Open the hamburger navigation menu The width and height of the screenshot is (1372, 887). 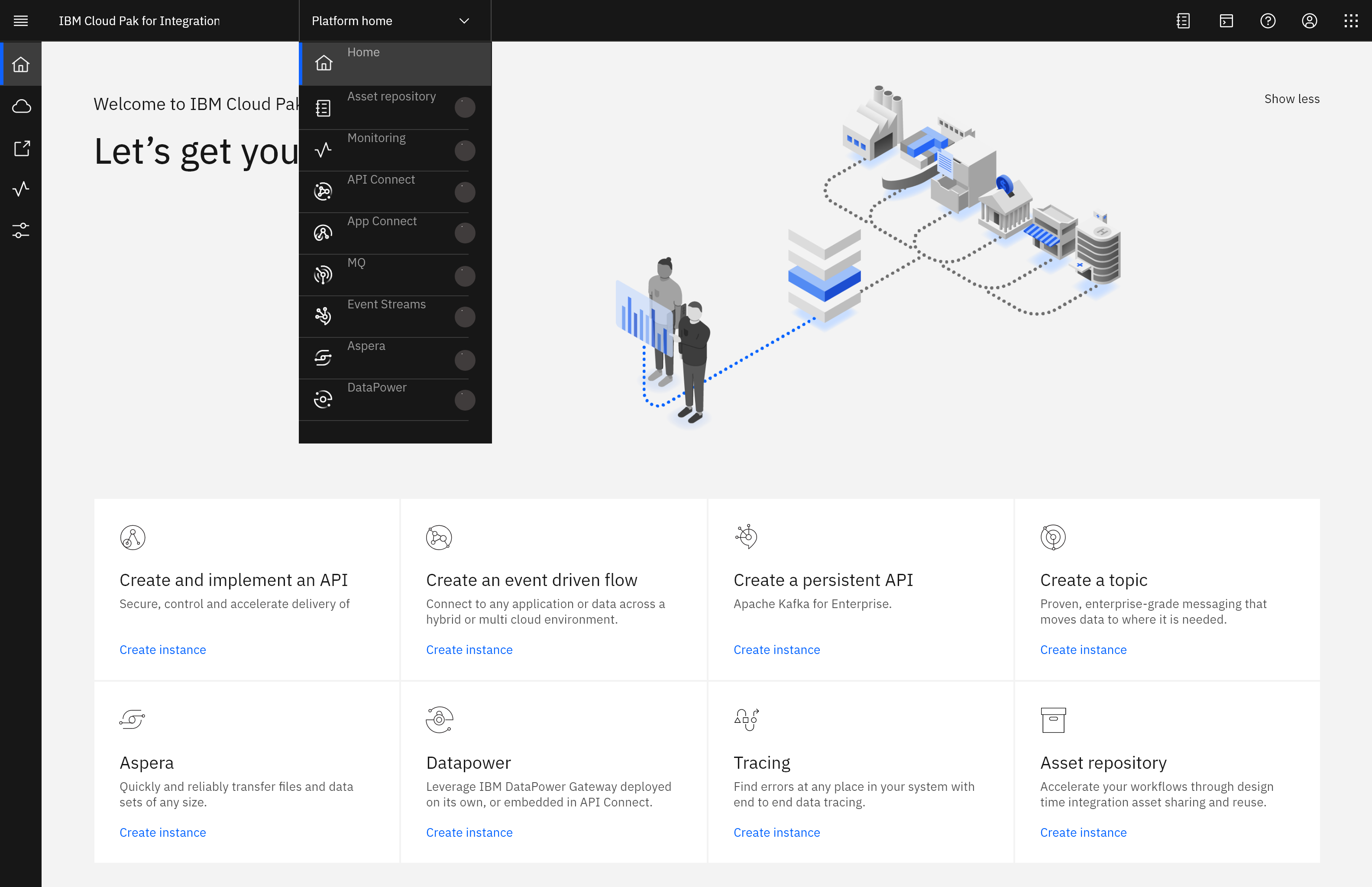click(21, 21)
